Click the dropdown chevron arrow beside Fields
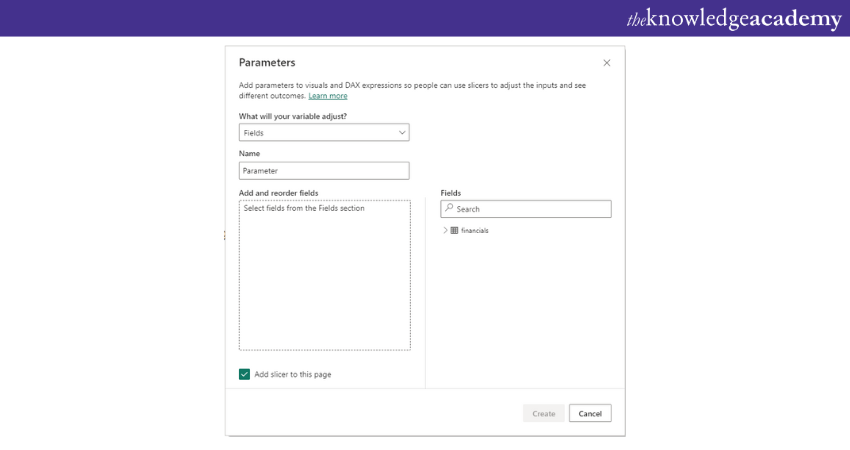 coord(402,132)
